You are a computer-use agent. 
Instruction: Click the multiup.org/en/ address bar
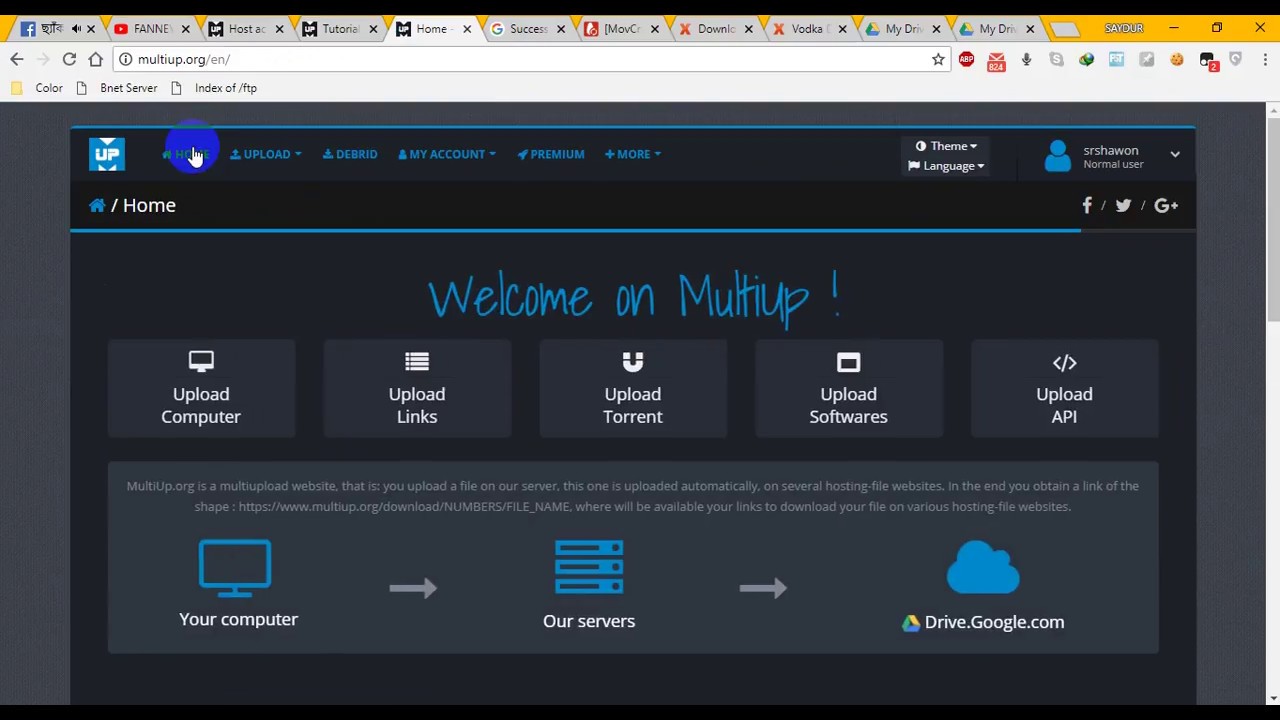[530, 60]
